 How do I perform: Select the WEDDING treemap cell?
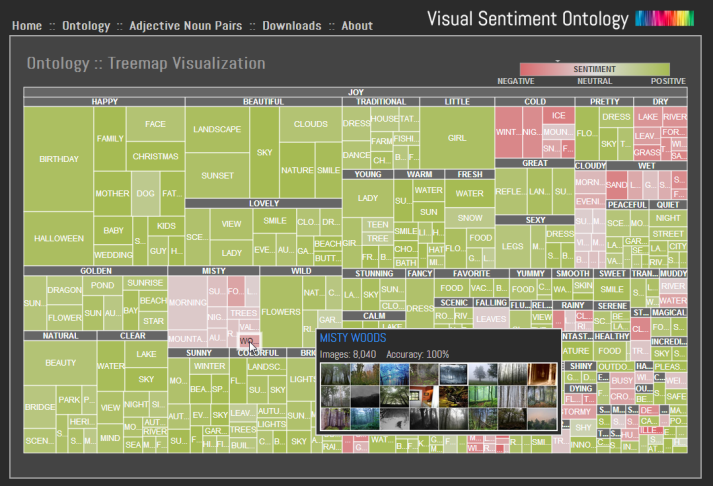tap(113, 255)
